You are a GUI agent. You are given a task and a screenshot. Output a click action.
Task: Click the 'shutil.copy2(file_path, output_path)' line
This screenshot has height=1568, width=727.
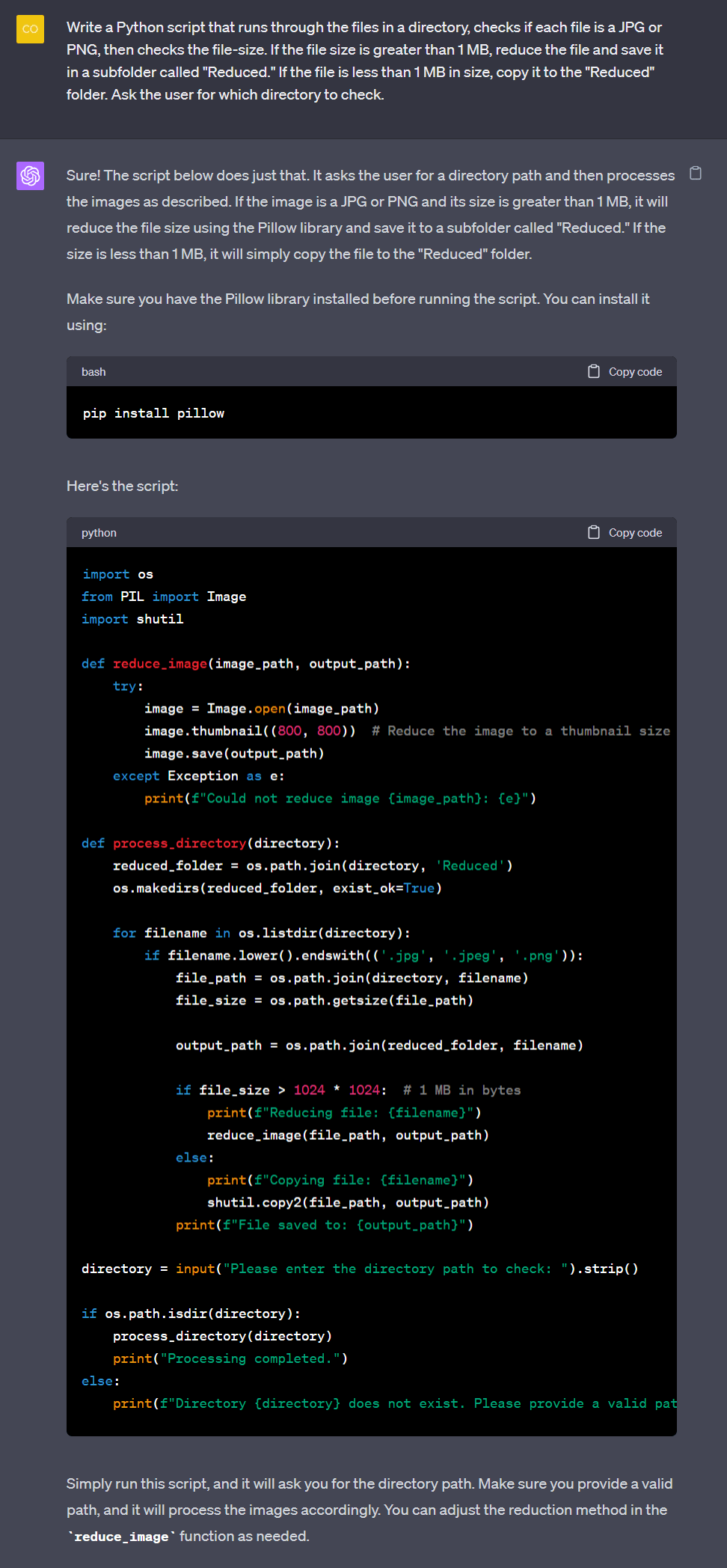click(348, 1203)
